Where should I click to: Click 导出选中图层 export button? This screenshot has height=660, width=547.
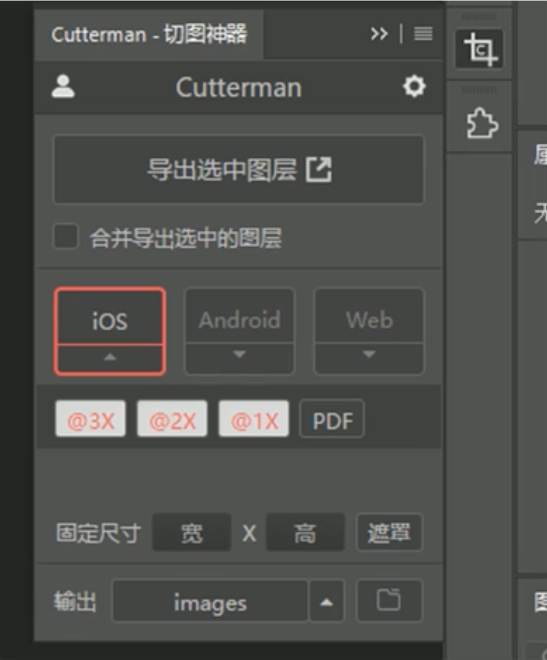click(x=239, y=170)
